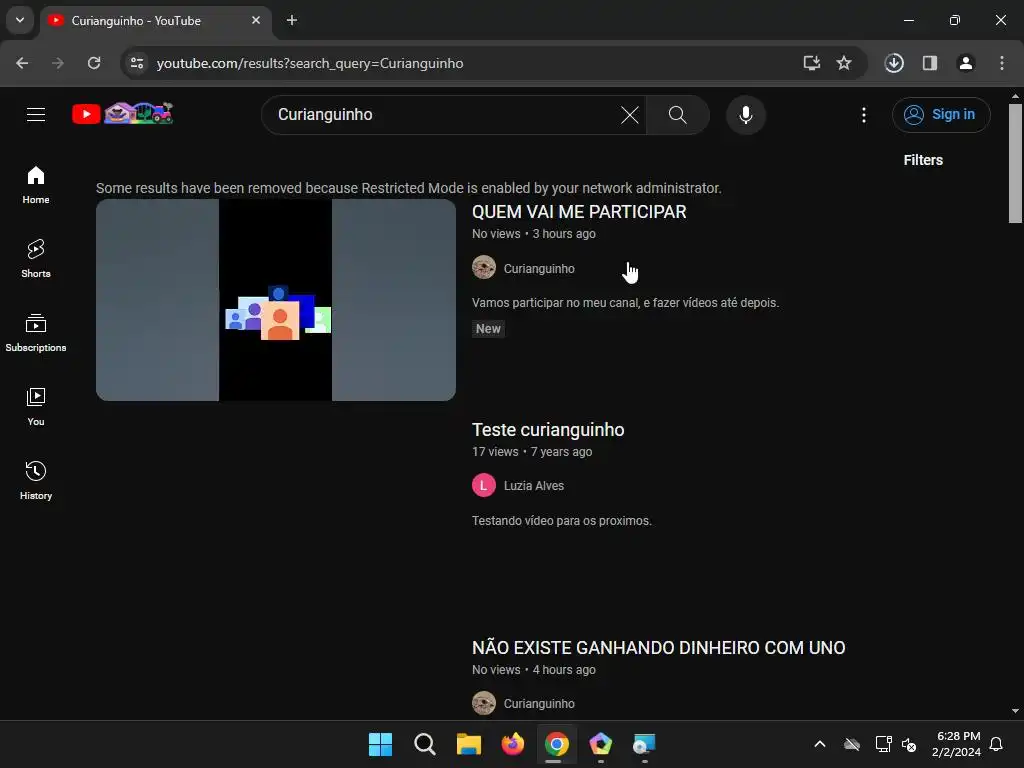Click Curianguinho avatar under NÃO EXISTE GANHANDO video

(484, 703)
